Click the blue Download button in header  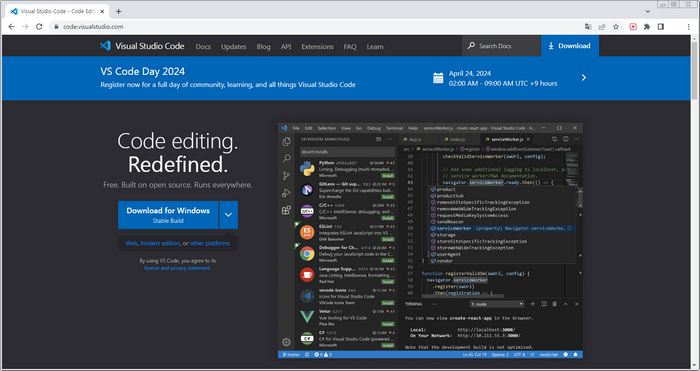[570, 46]
